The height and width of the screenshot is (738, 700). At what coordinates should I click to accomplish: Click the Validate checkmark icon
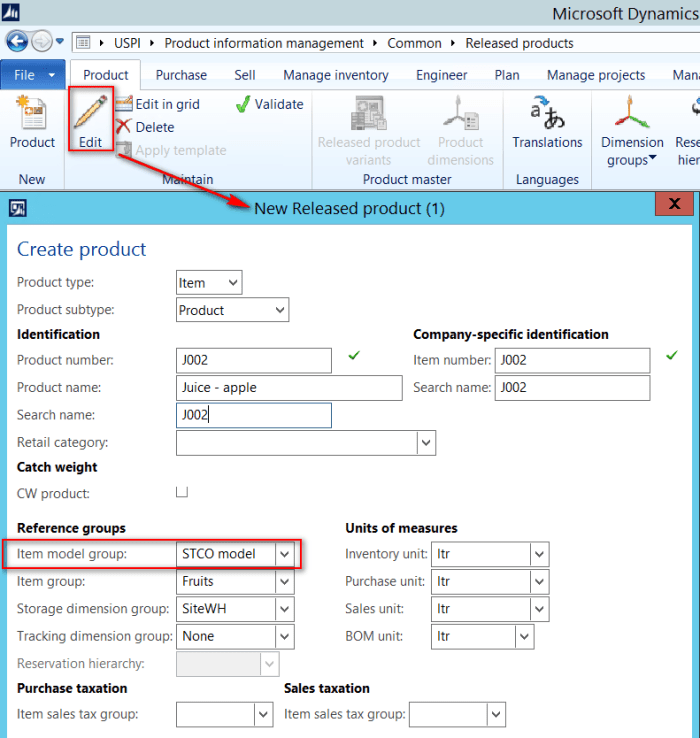point(243,104)
